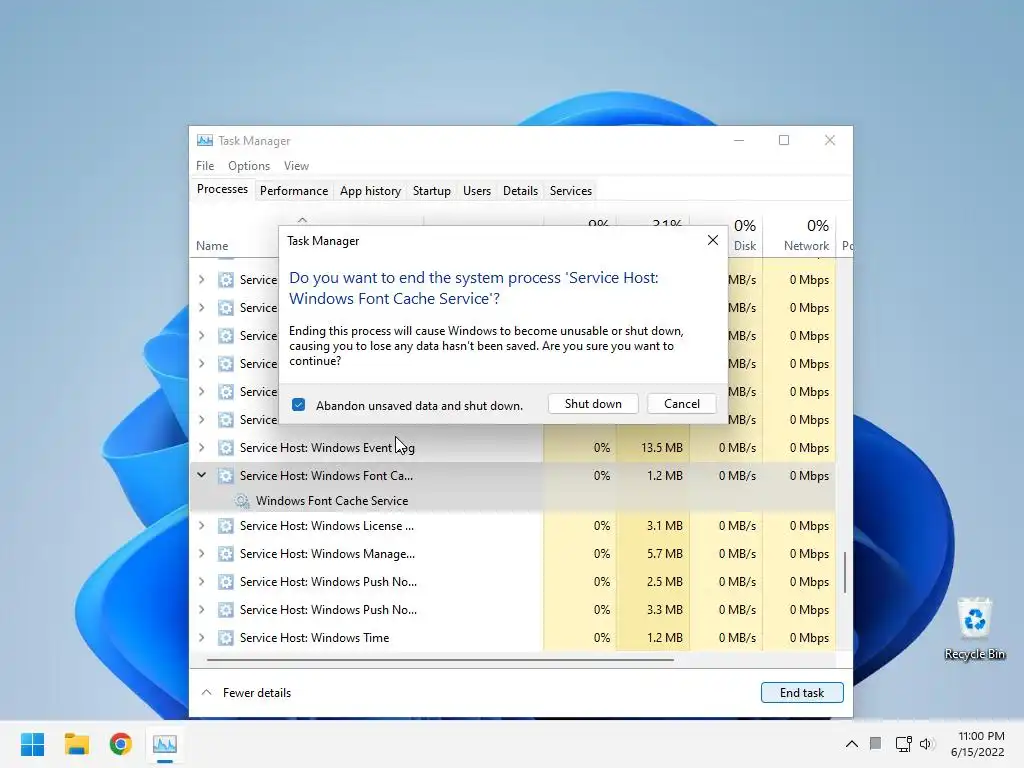Screen dimensions: 1024x768
Task: Open the Options menu
Action: (x=249, y=166)
